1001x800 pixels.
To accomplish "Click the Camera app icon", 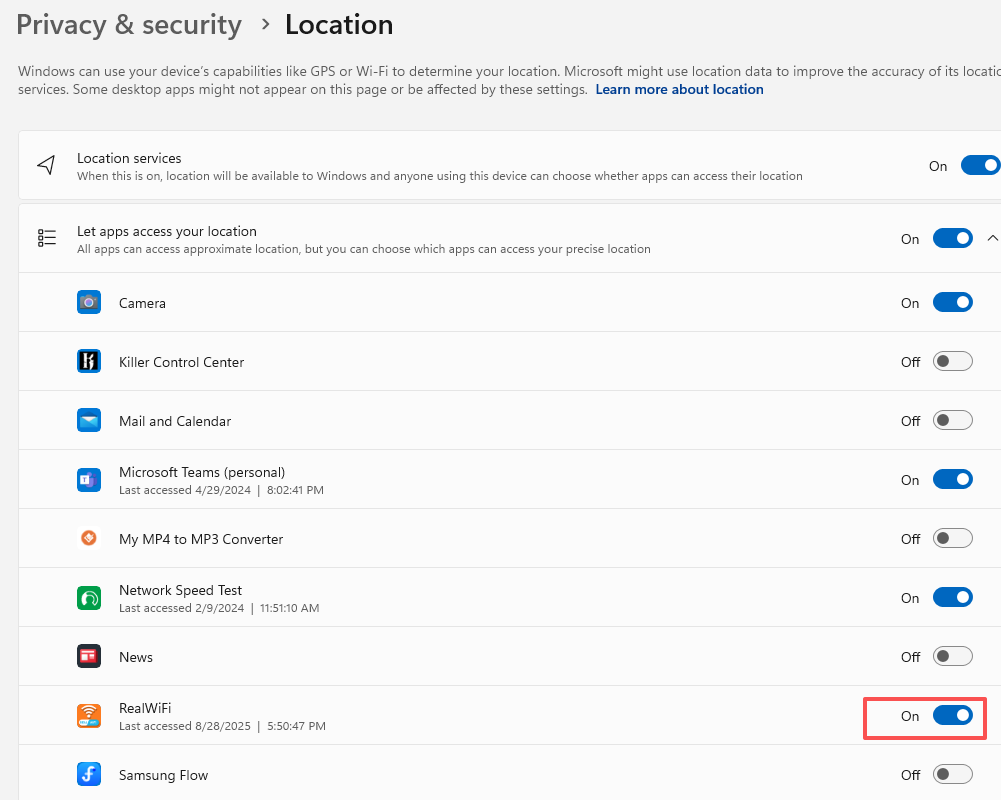I will (x=89, y=302).
